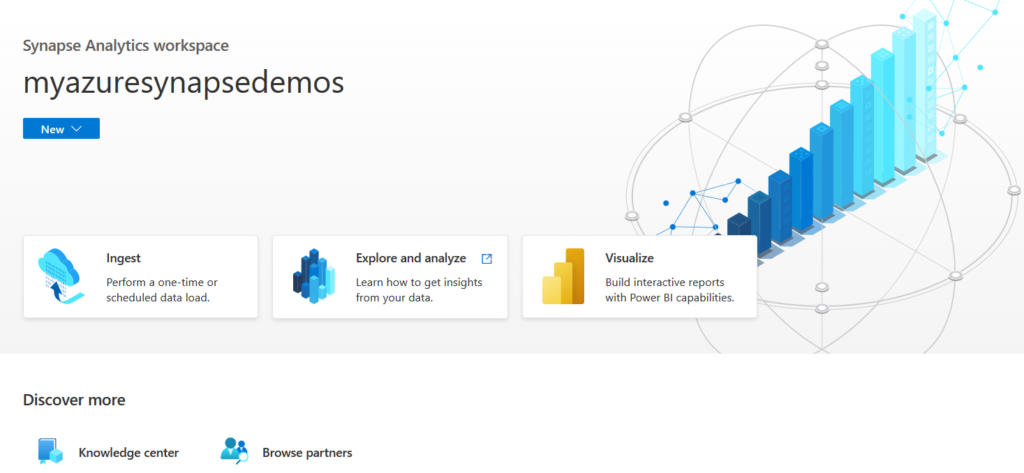Viewport: 1024px width, 473px height.
Task: Click the Power BI Visualize icon
Action: (x=563, y=276)
